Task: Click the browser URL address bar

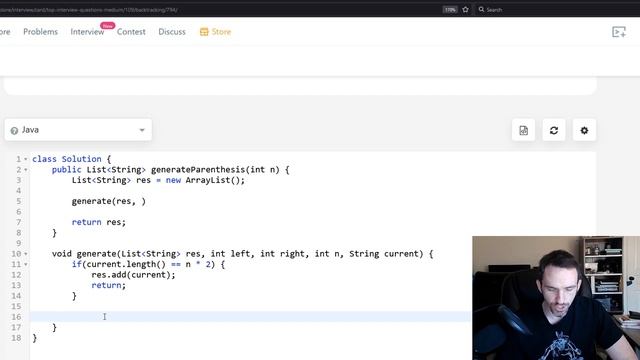Action: coord(220,9)
